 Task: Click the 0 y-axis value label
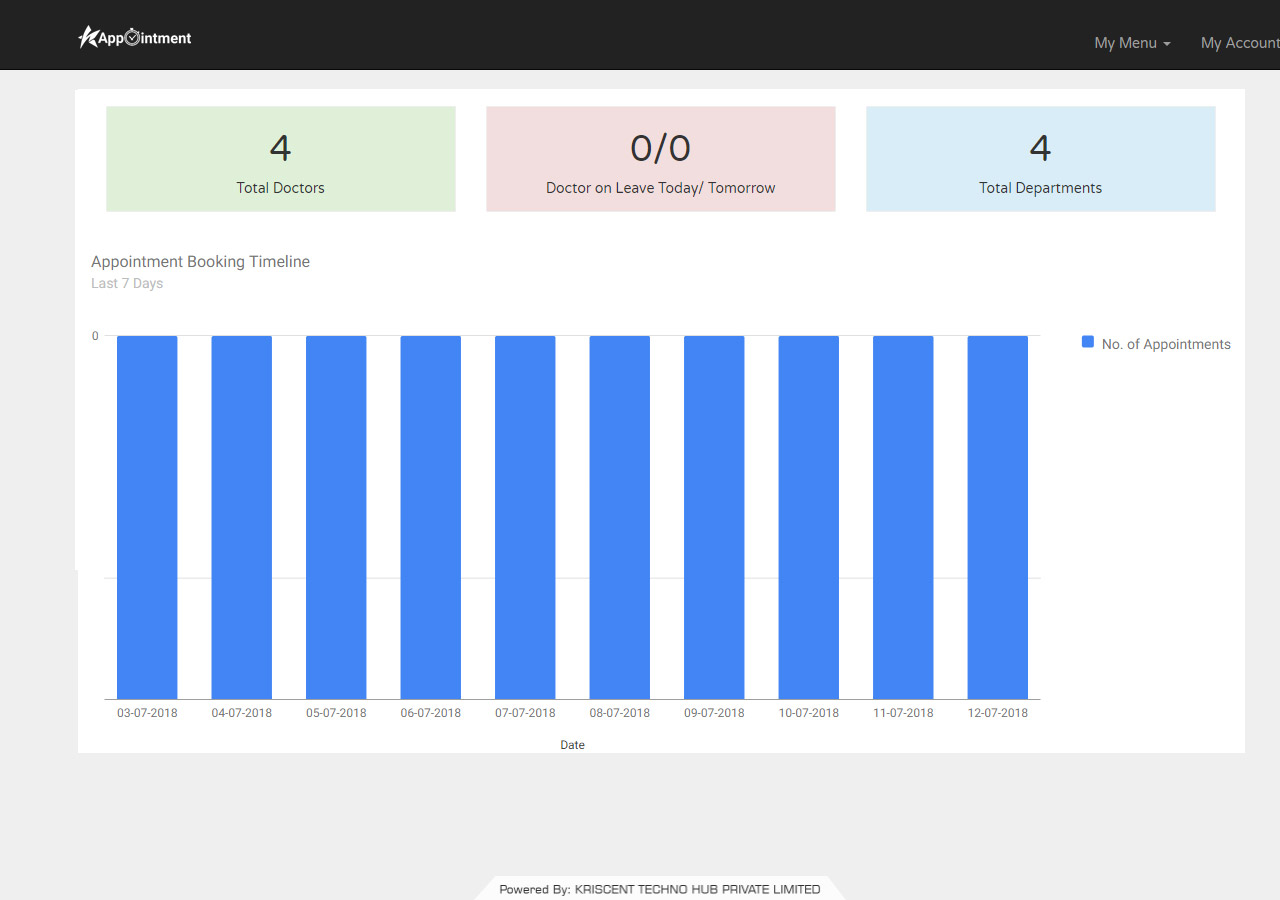point(96,336)
